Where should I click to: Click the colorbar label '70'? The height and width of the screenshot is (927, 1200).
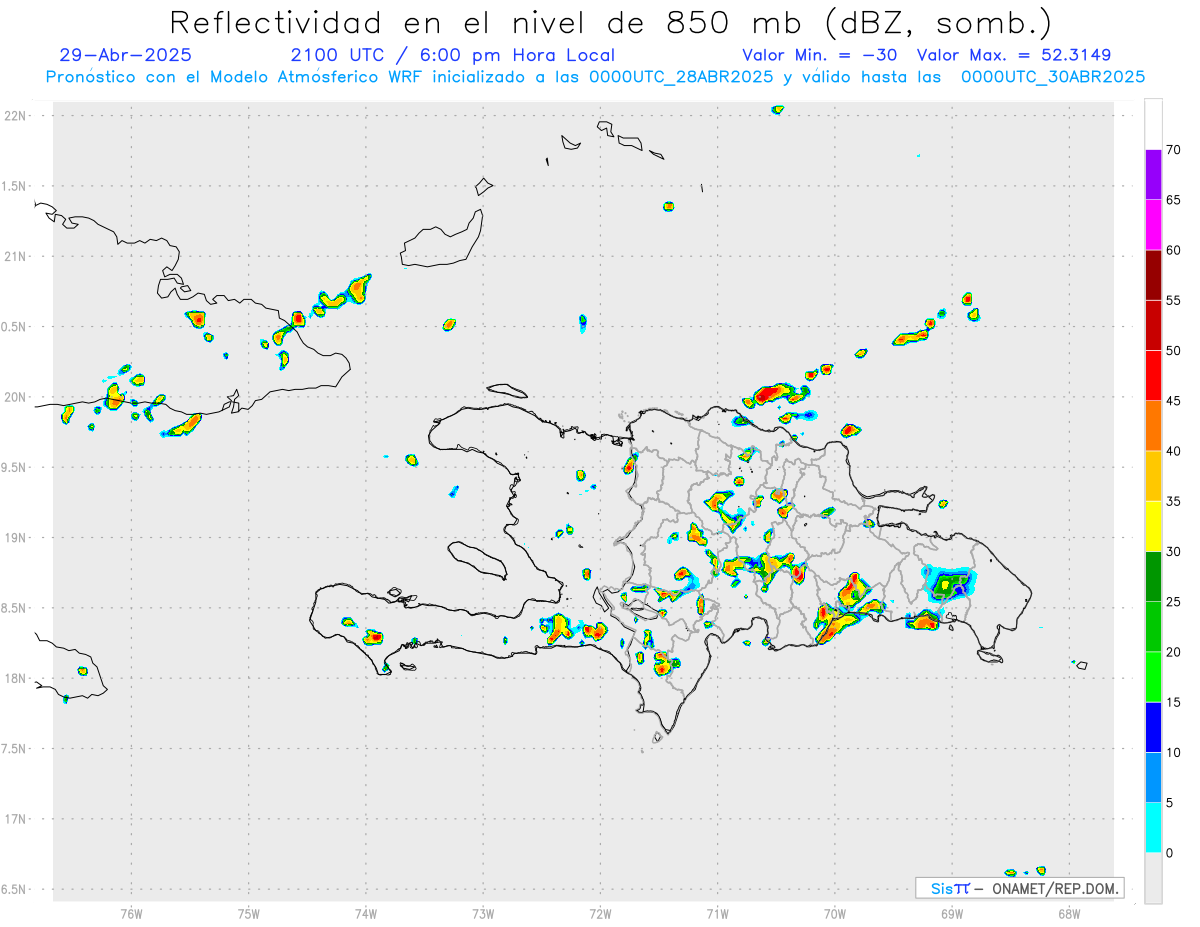(1174, 150)
